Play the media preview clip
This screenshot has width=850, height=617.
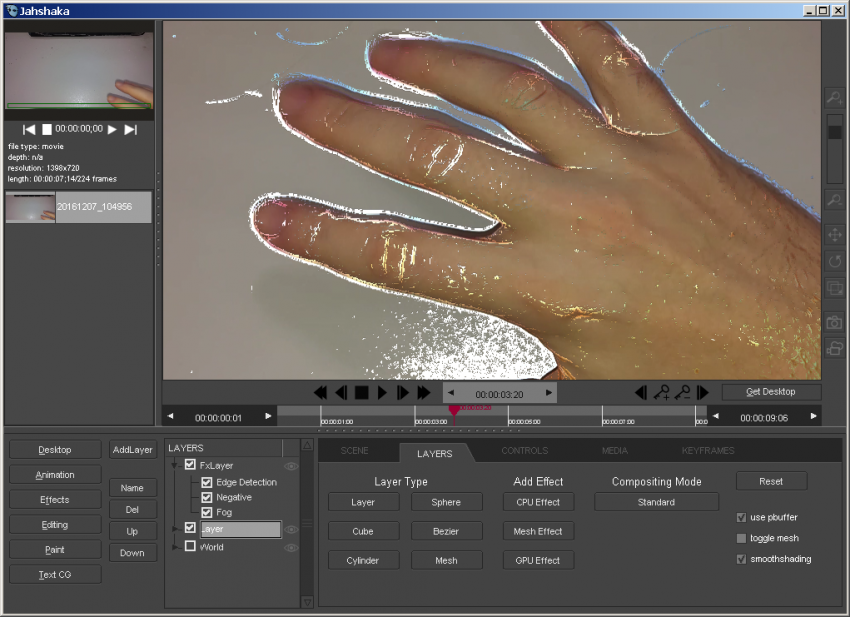[x=112, y=129]
